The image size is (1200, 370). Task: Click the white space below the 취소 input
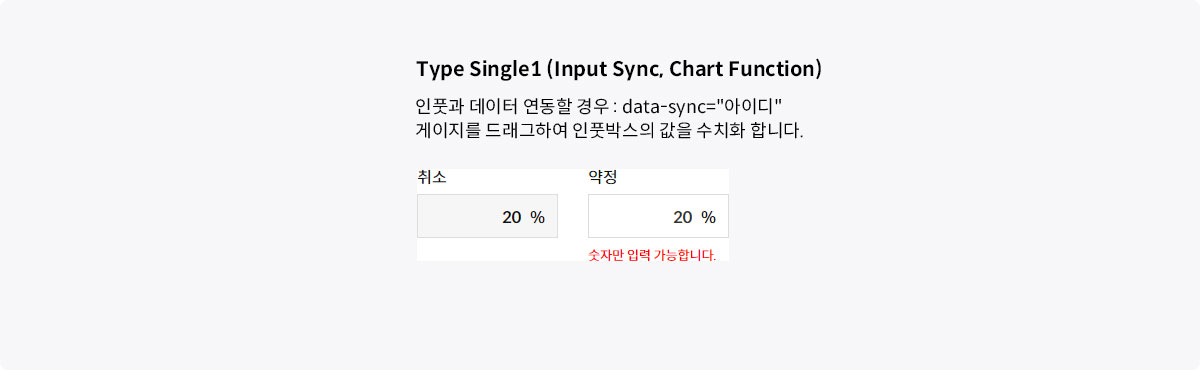pyautogui.click(x=487, y=250)
